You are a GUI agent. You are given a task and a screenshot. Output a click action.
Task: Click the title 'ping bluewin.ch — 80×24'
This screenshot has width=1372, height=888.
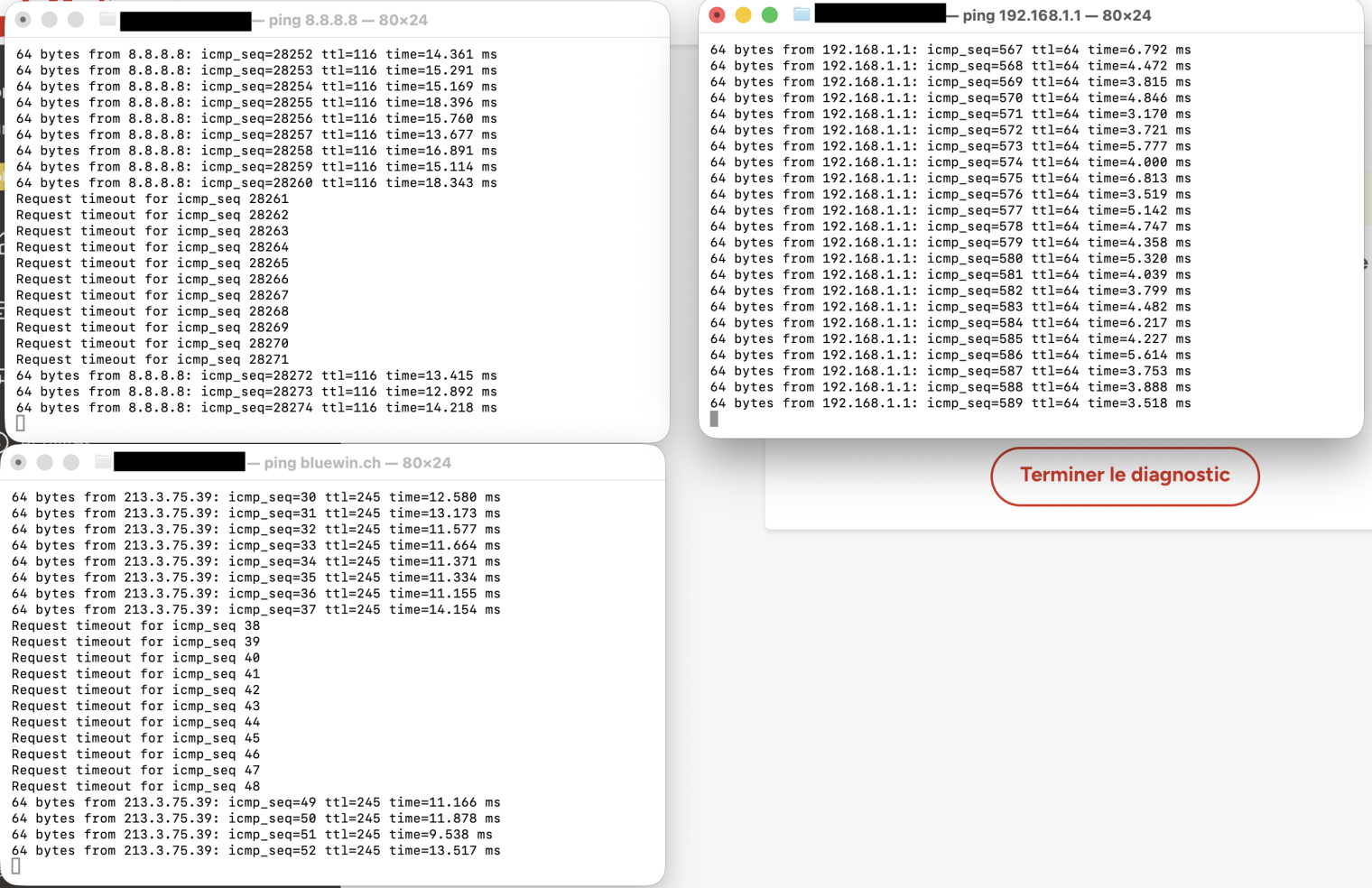point(357,463)
